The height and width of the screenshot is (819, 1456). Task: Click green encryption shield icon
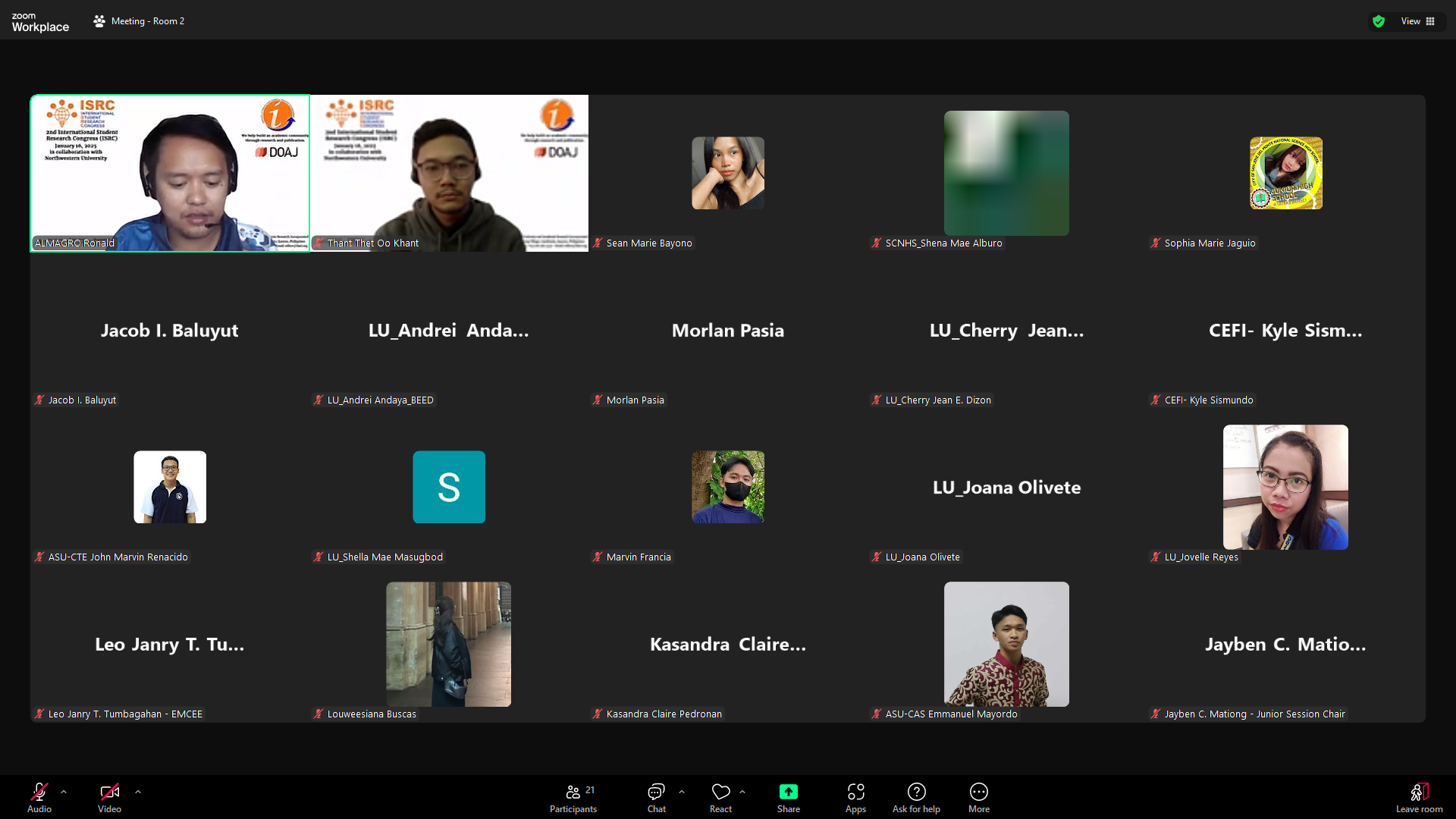pos(1379,21)
